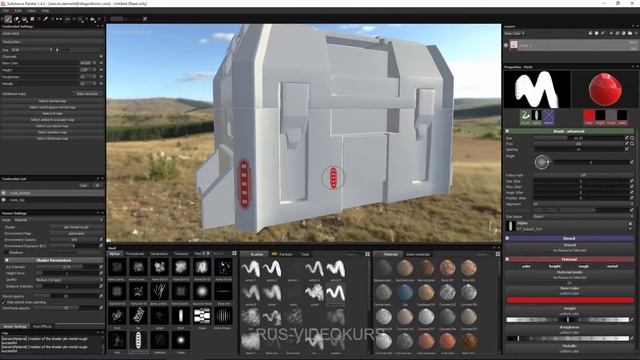Screen dimensions: 640x360
Task: Click Select thickness map button
Action: 52,138
